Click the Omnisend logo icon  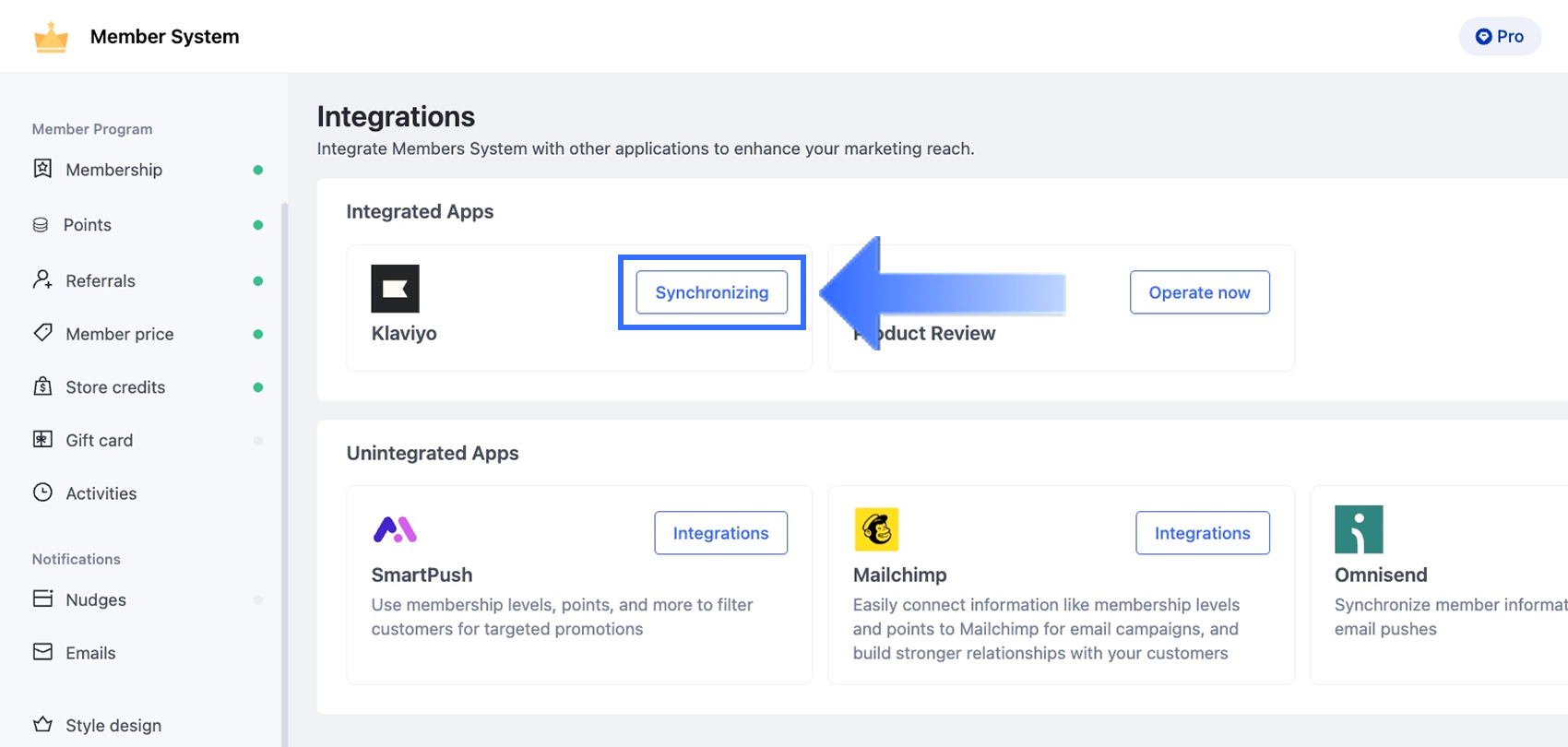click(x=1358, y=529)
